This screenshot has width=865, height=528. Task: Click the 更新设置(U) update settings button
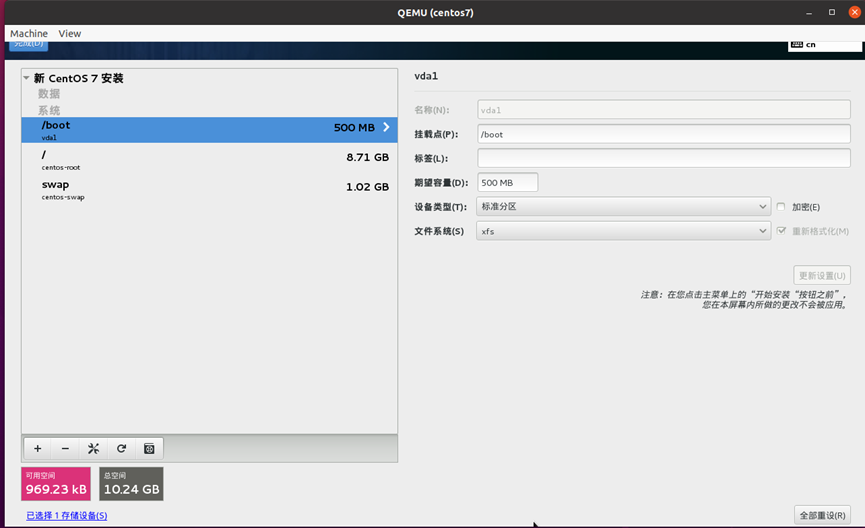pos(822,275)
